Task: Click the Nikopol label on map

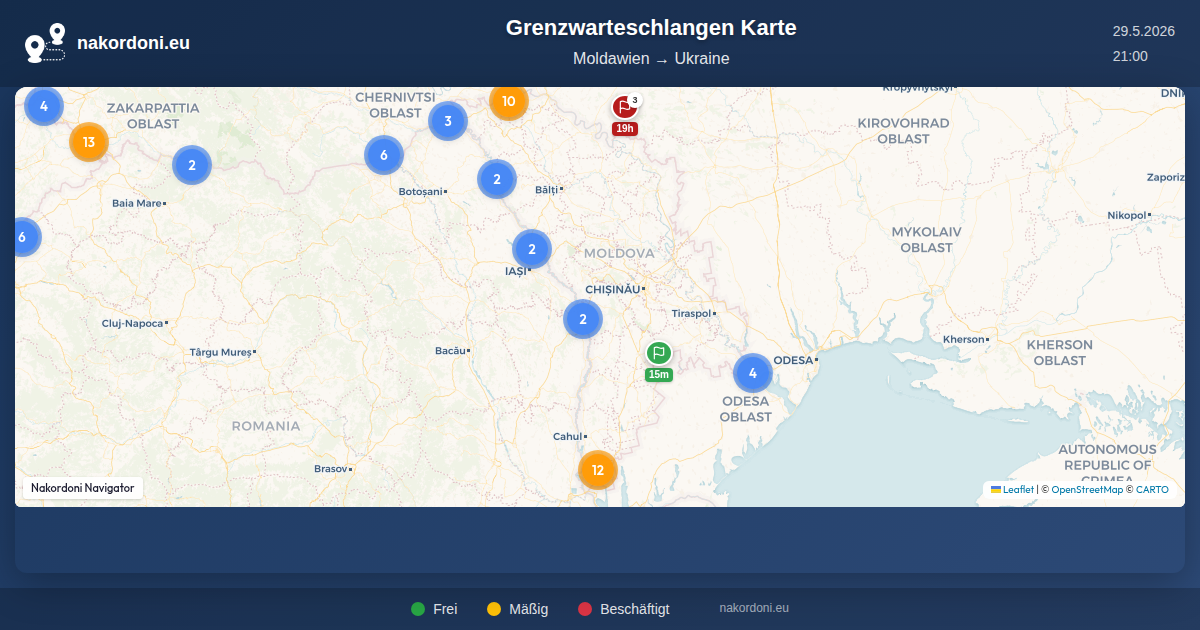Action: tap(1126, 215)
